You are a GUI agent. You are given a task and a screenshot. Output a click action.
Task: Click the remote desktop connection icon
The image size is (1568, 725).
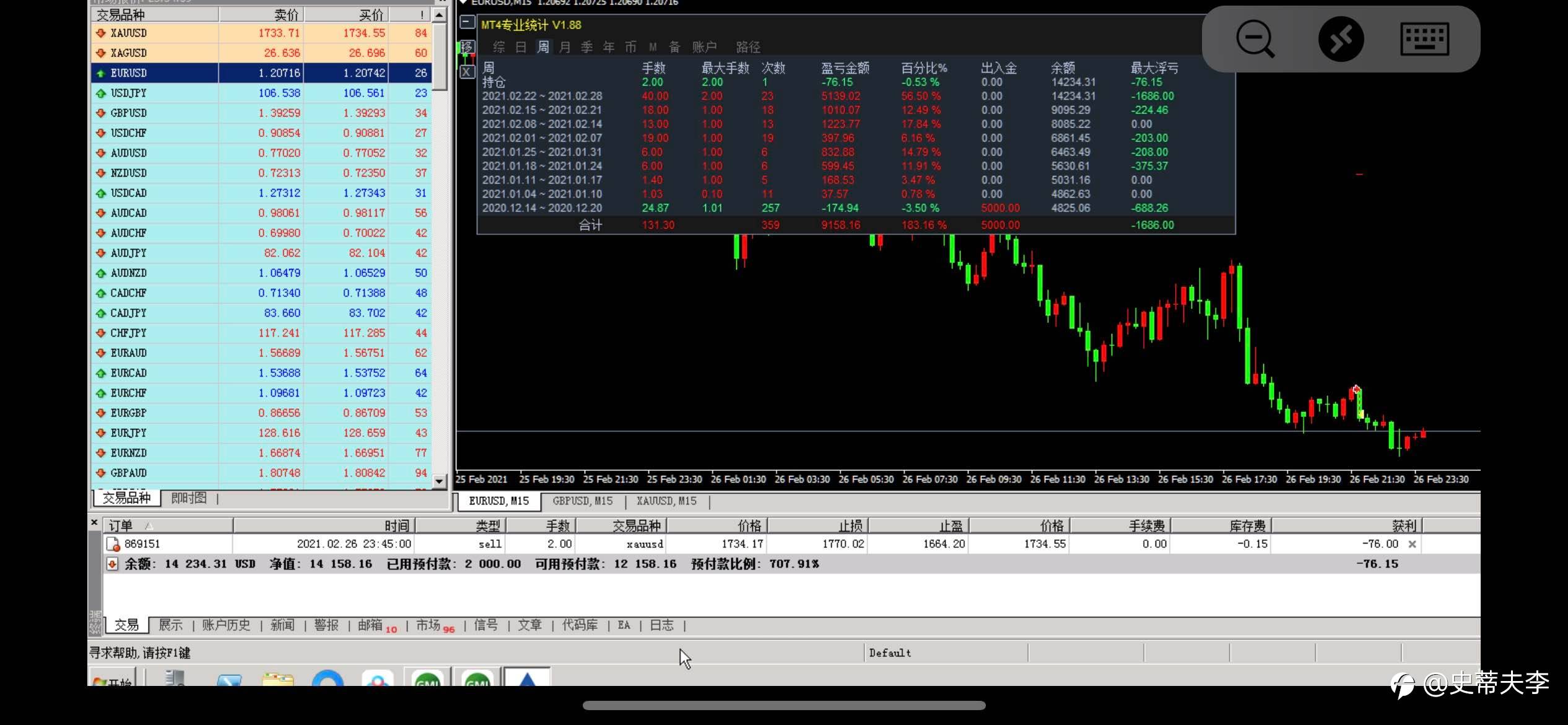pos(1341,38)
